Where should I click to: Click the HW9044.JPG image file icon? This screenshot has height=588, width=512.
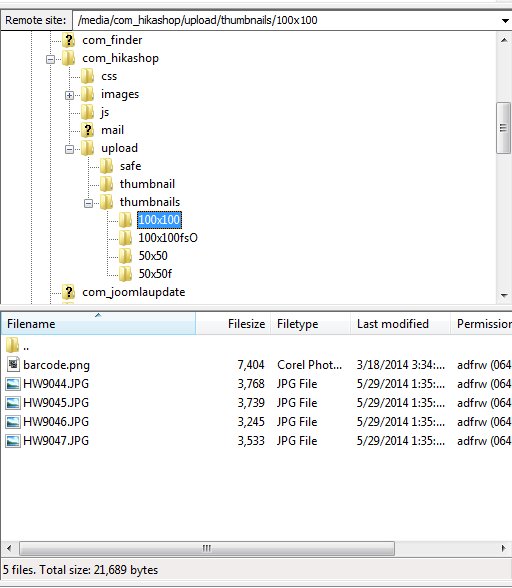(13, 384)
